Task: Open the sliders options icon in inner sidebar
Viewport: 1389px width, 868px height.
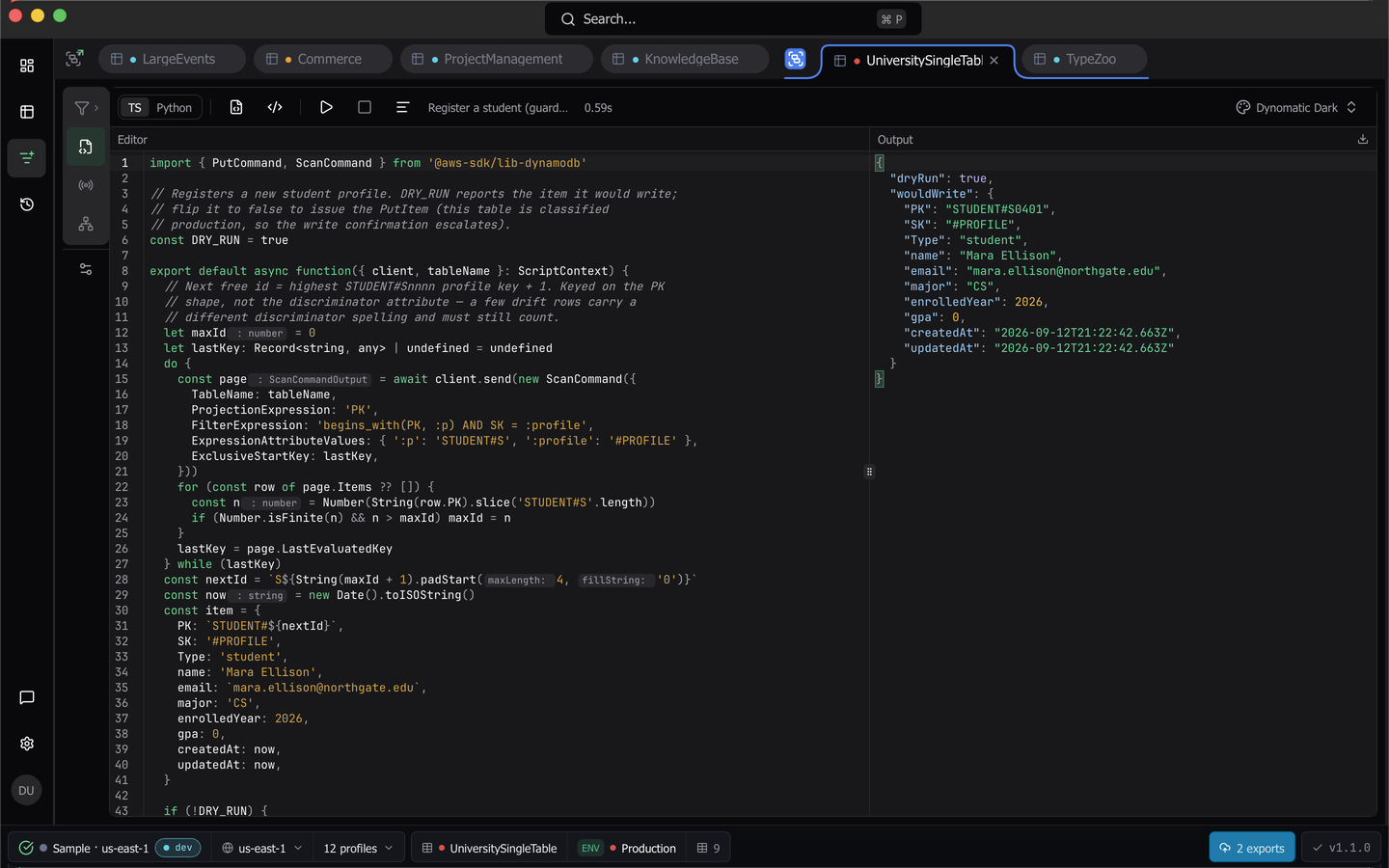Action: point(86,269)
